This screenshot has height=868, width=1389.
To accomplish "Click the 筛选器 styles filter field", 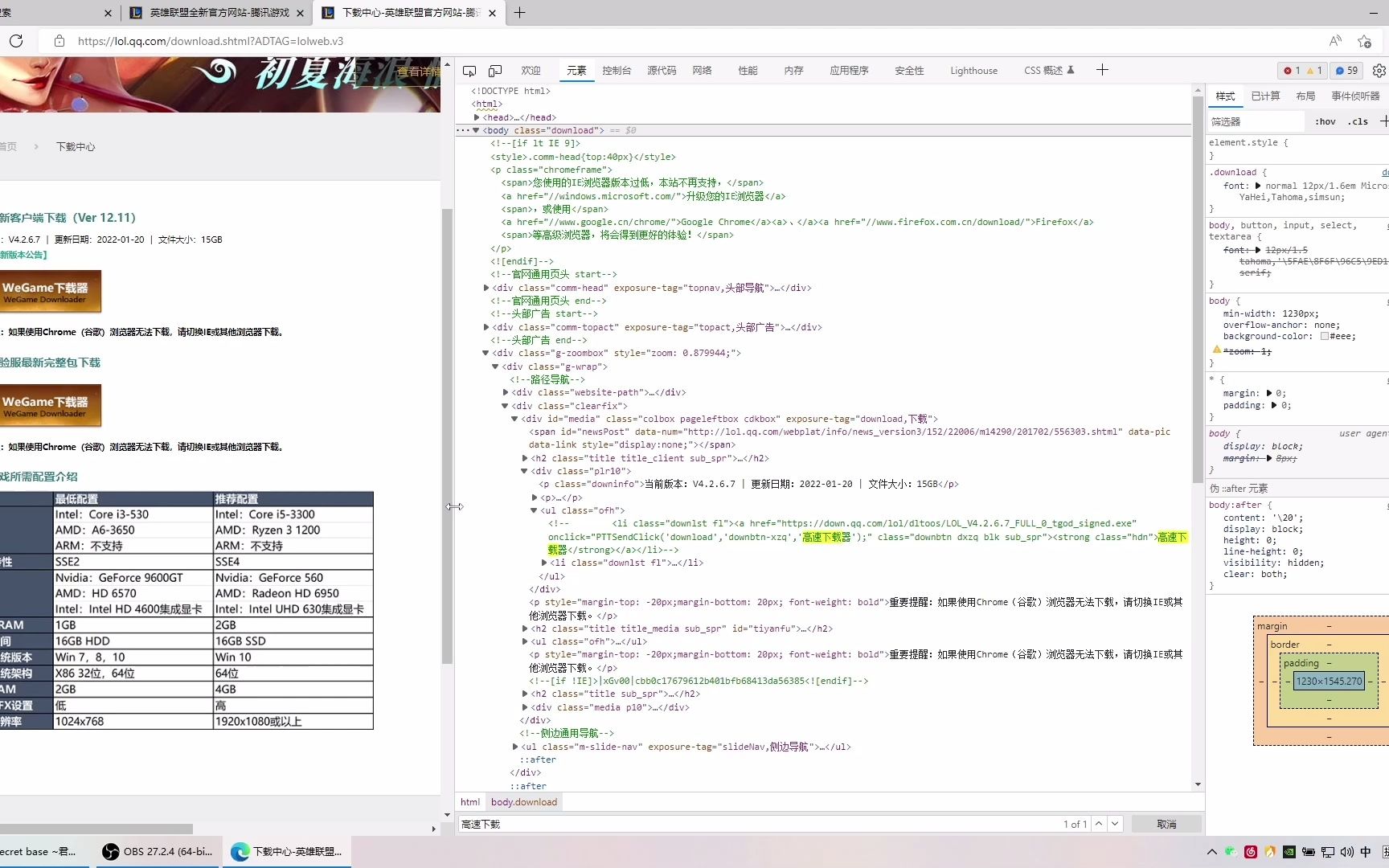I will pos(1256,121).
